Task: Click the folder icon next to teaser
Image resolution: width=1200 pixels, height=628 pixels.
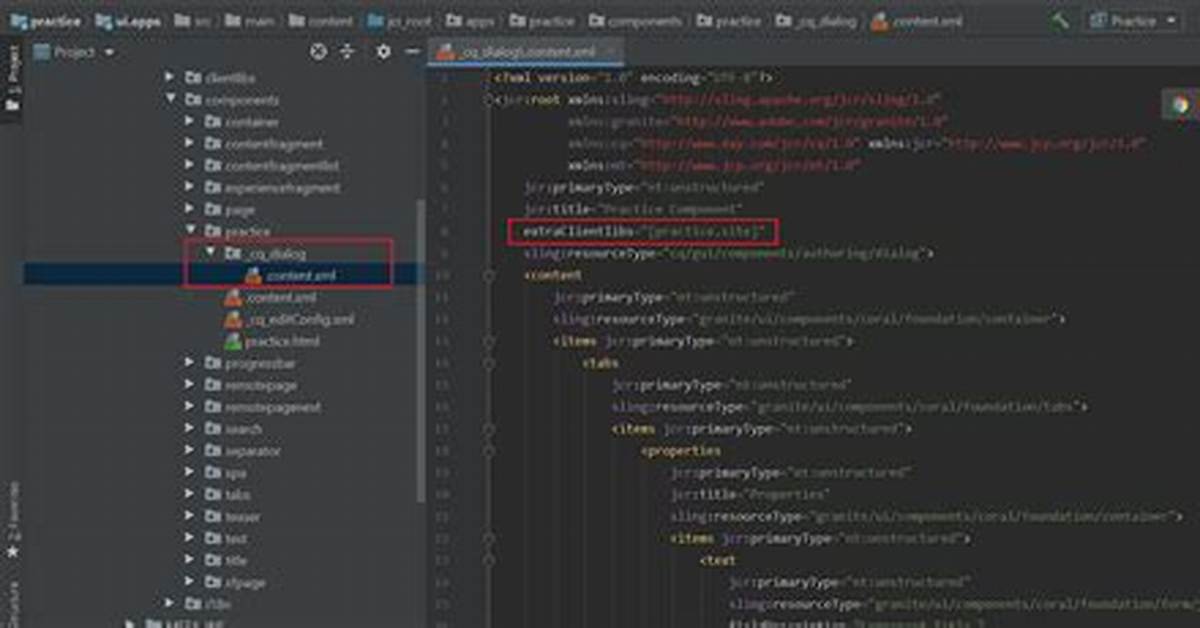Action: [x=213, y=516]
